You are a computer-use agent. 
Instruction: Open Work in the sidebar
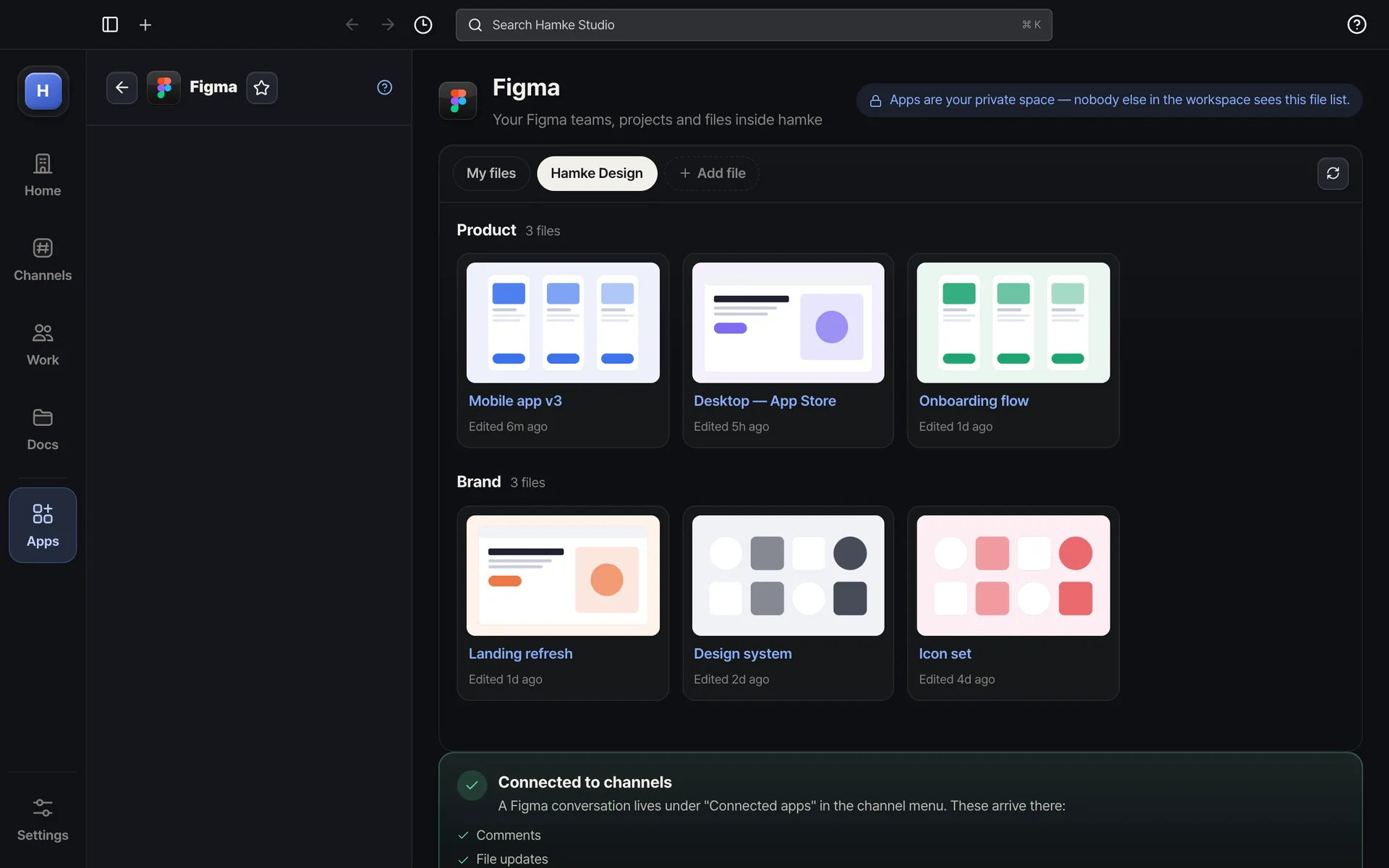coord(43,345)
